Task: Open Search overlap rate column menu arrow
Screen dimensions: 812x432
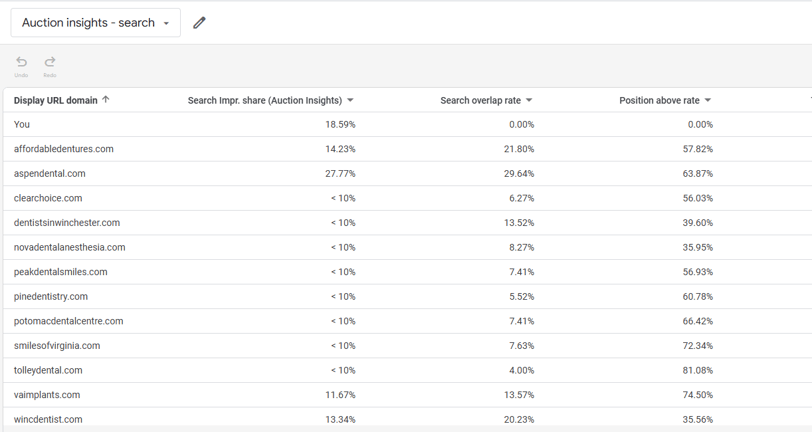Action: point(529,100)
